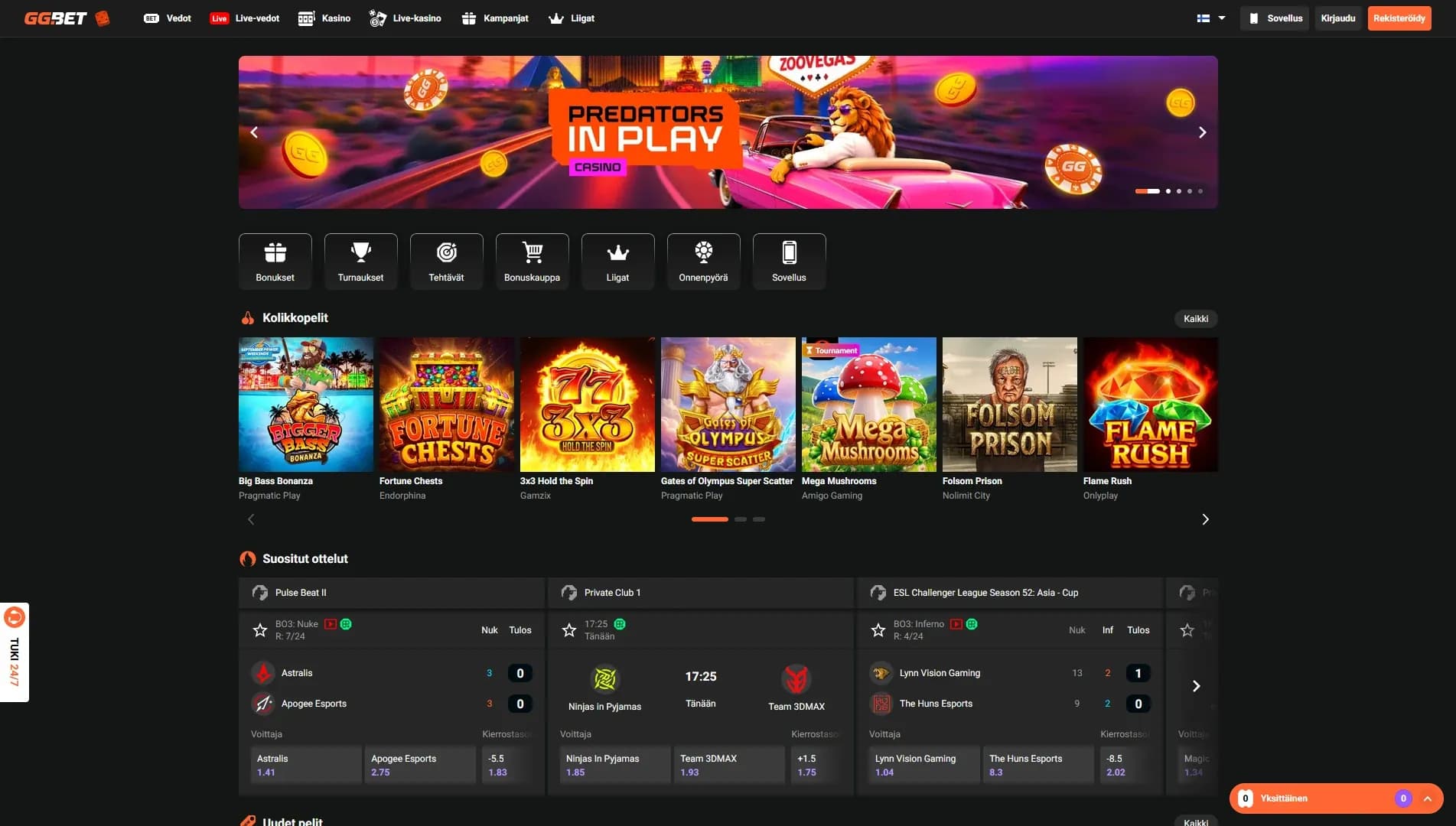1456x826 pixels.
Task: Click the Predators in Play casino banner
Action: click(728, 132)
